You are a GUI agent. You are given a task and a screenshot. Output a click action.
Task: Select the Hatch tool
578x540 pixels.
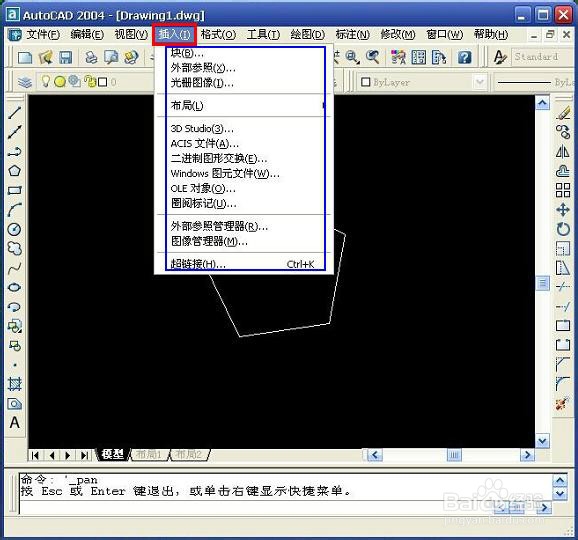(14, 384)
